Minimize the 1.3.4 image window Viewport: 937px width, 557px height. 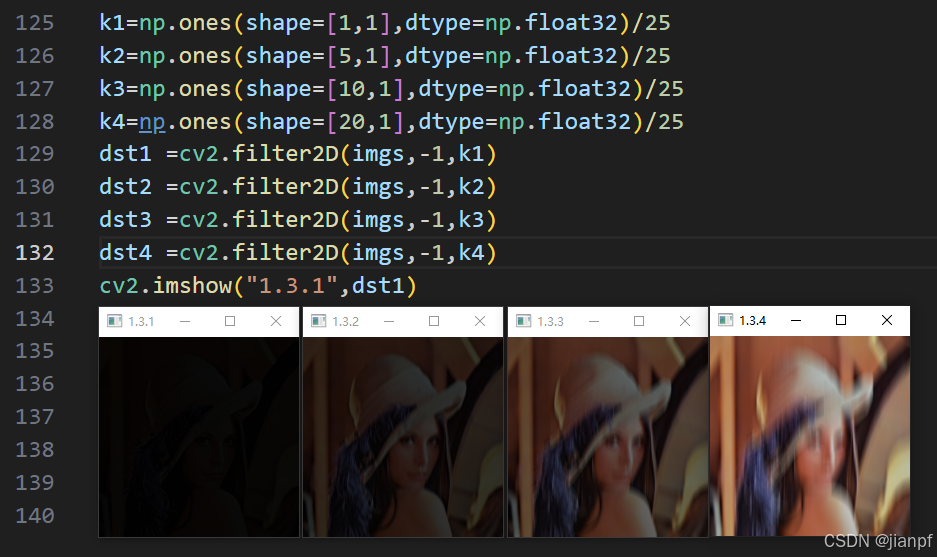pyautogui.click(x=795, y=320)
